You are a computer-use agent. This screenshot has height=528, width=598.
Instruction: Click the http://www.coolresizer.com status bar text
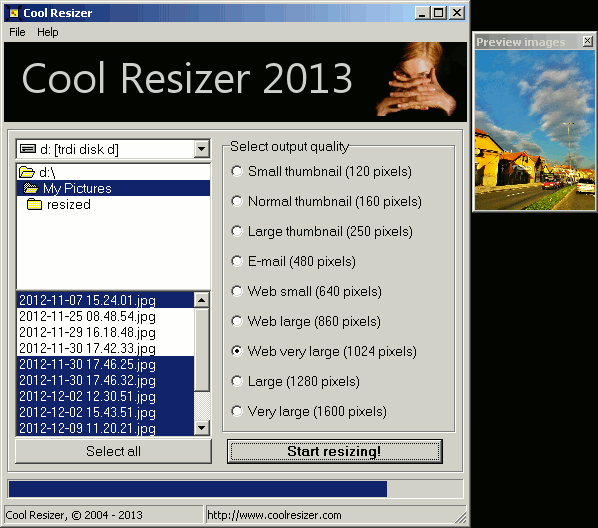pyautogui.click(x=274, y=515)
